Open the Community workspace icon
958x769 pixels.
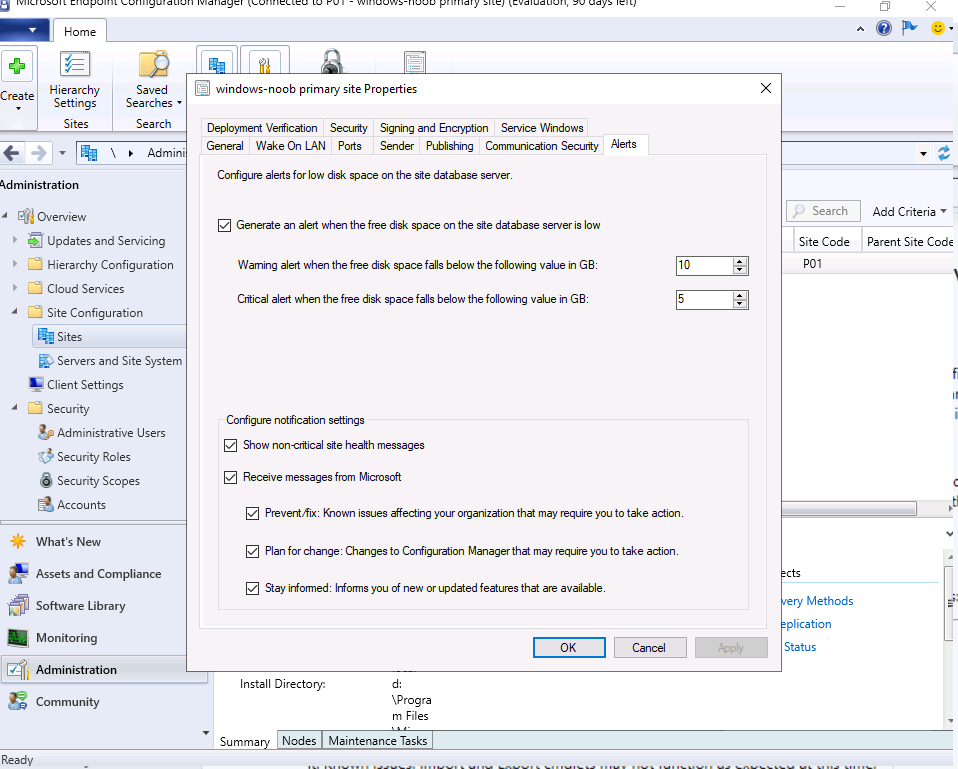(18, 701)
